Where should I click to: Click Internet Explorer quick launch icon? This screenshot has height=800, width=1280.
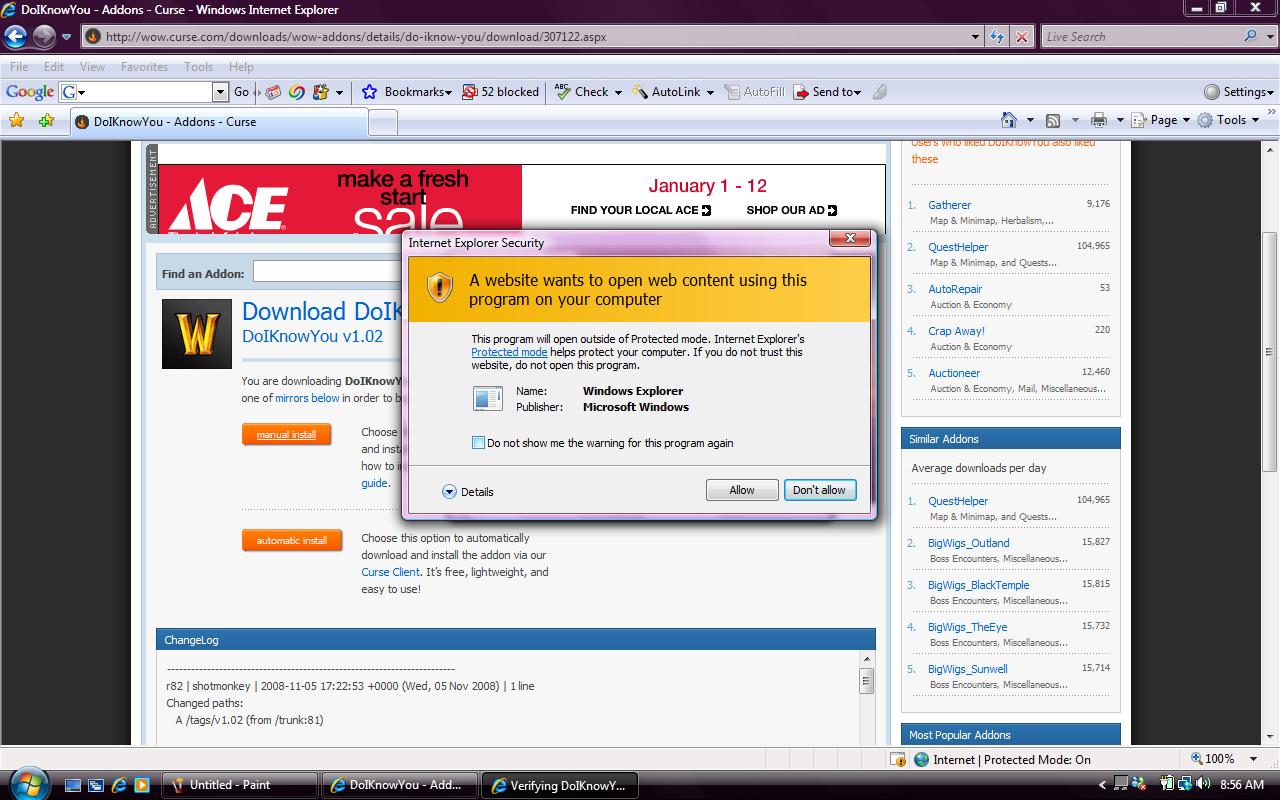119,785
